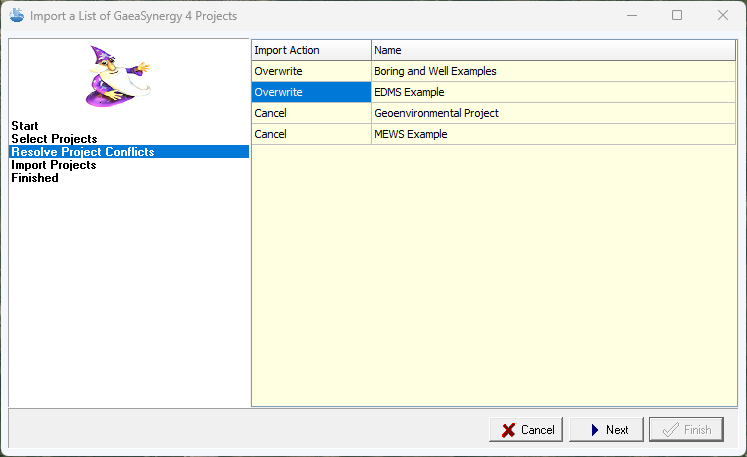The width and height of the screenshot is (747, 457).
Task: Maximize the import wizard window
Action: 676,16
